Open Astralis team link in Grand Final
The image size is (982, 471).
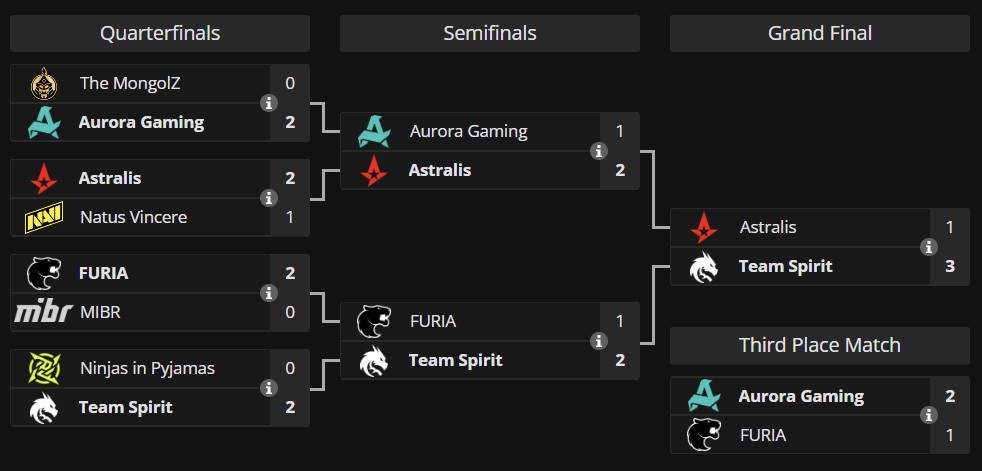point(768,227)
